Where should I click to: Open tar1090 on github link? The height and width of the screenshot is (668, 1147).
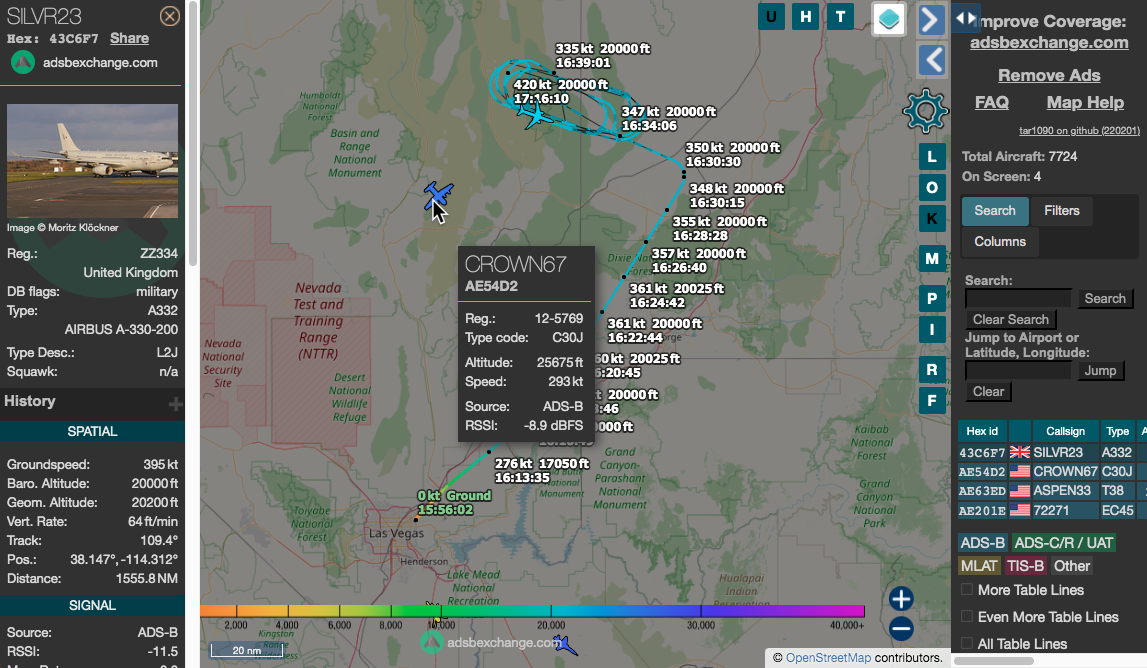tap(1079, 131)
